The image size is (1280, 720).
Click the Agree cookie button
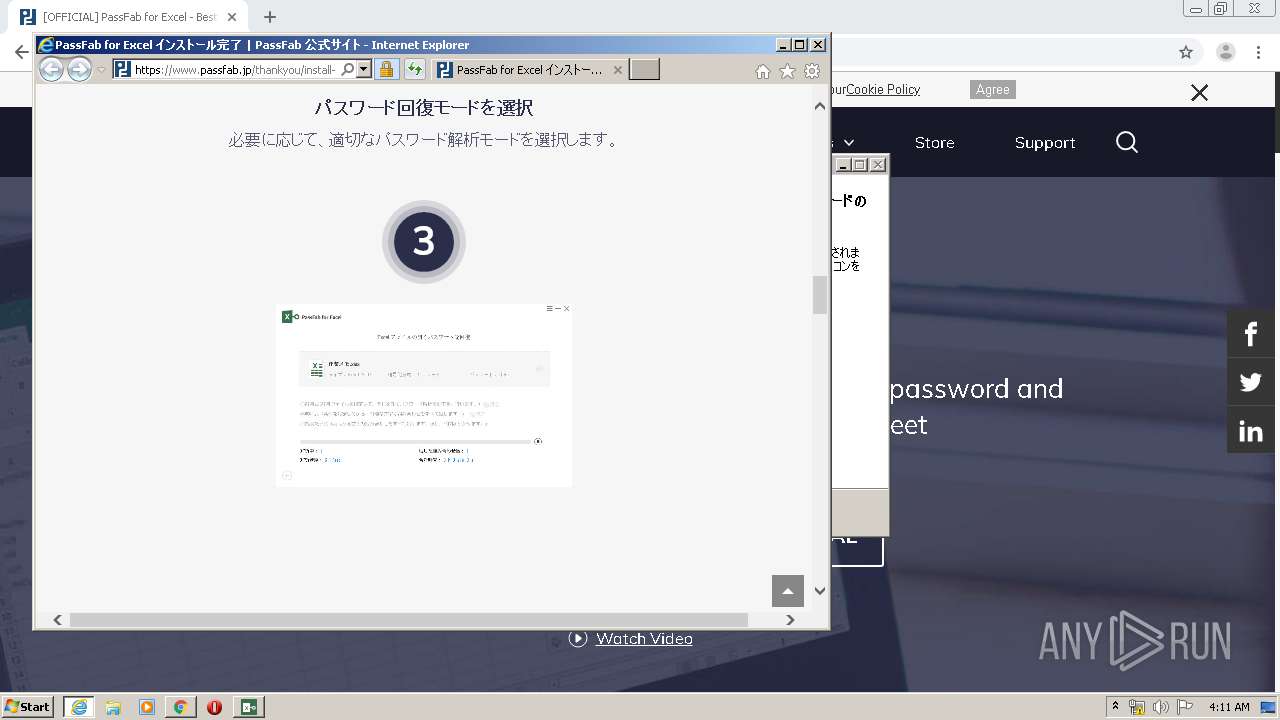[x=993, y=89]
